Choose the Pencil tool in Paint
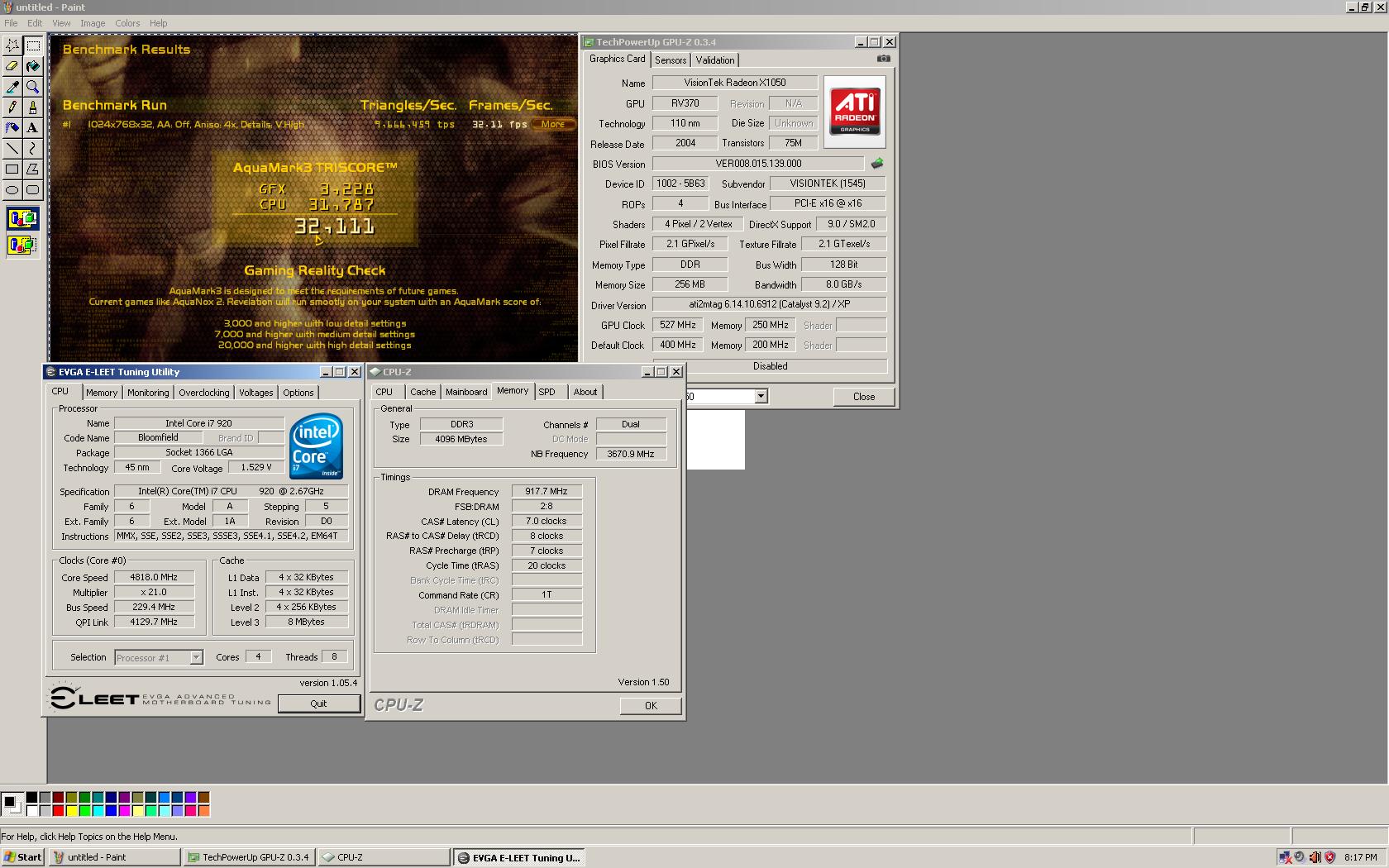1389x868 pixels. coord(12,107)
